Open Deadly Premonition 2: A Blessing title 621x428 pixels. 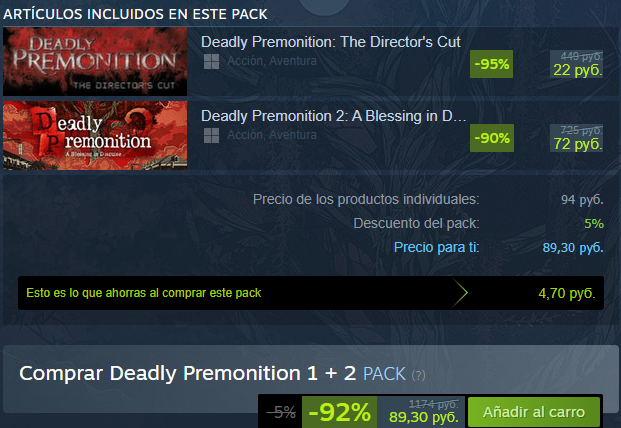point(333,116)
